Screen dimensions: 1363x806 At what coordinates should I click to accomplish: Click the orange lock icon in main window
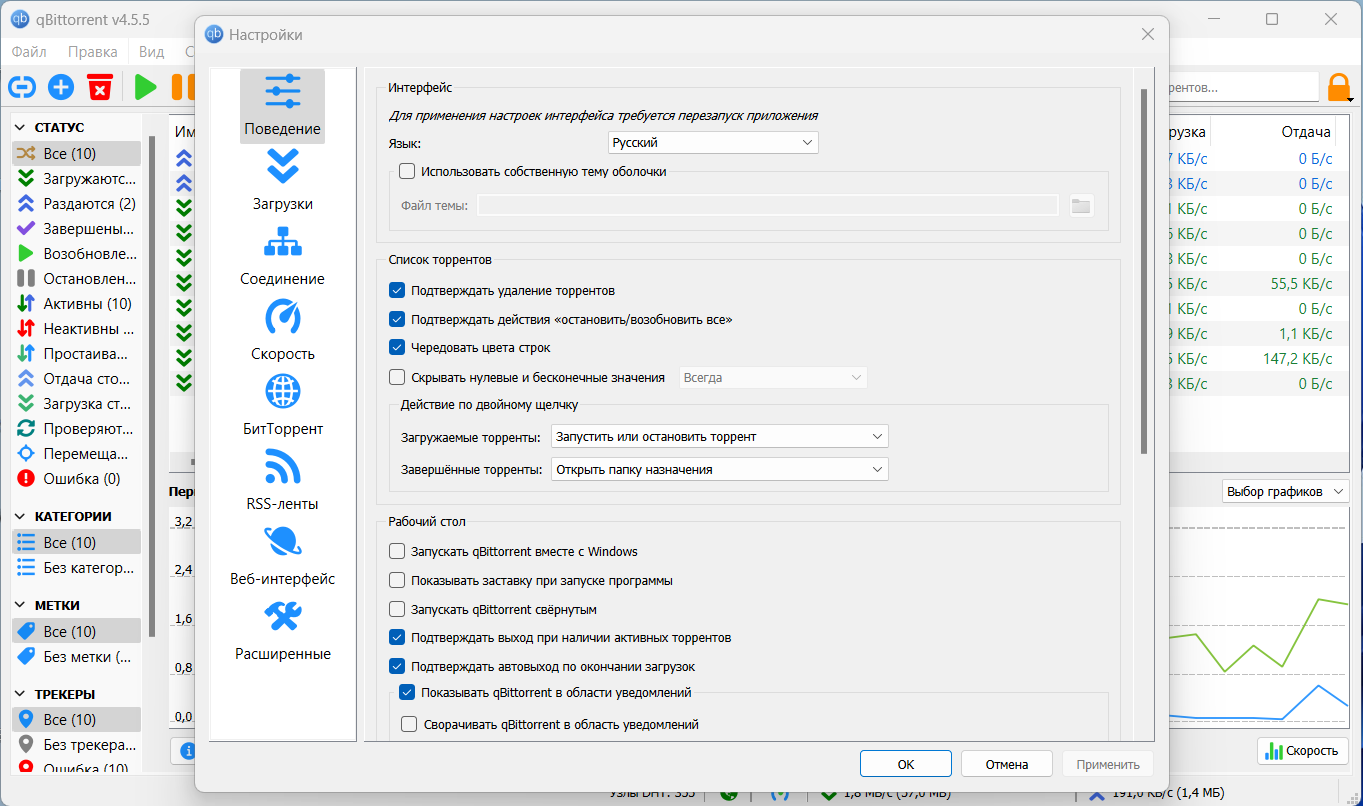coord(1339,88)
